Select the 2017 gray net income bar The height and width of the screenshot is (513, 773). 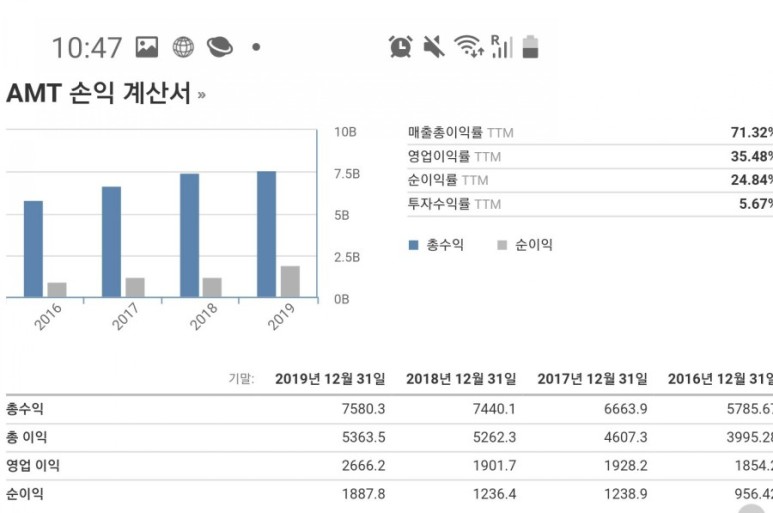pos(135,287)
